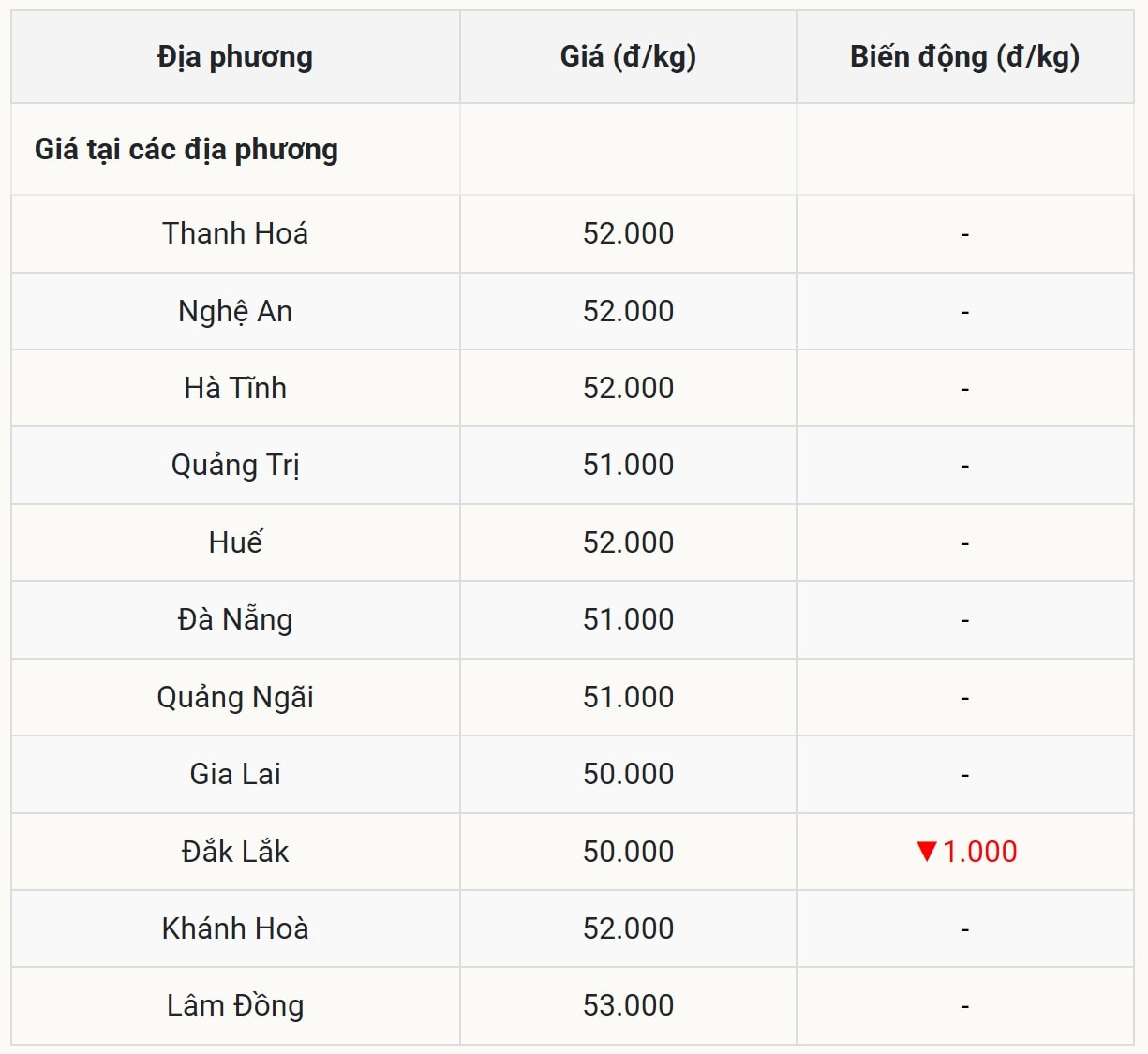Click the 53.000 price for Lâm Đồng

point(628,1005)
